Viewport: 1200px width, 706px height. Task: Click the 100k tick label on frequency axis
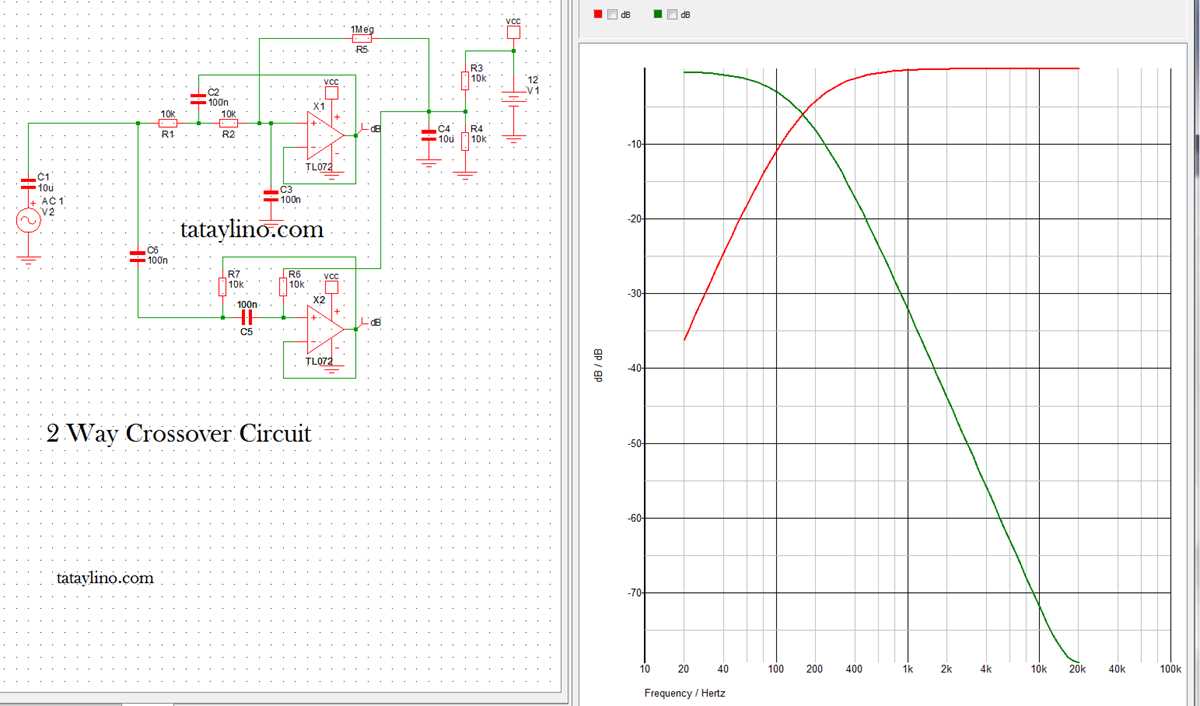coord(1170,669)
